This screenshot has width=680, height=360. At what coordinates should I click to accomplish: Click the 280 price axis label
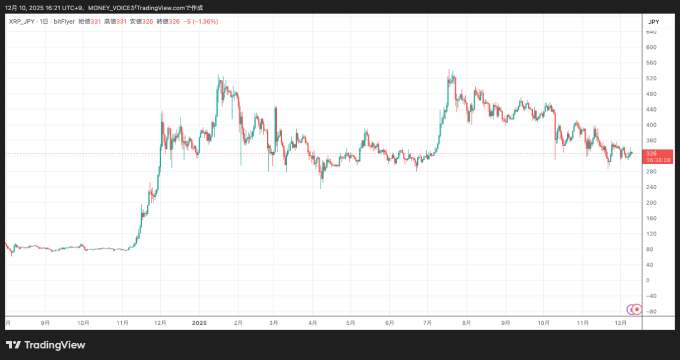coord(651,172)
